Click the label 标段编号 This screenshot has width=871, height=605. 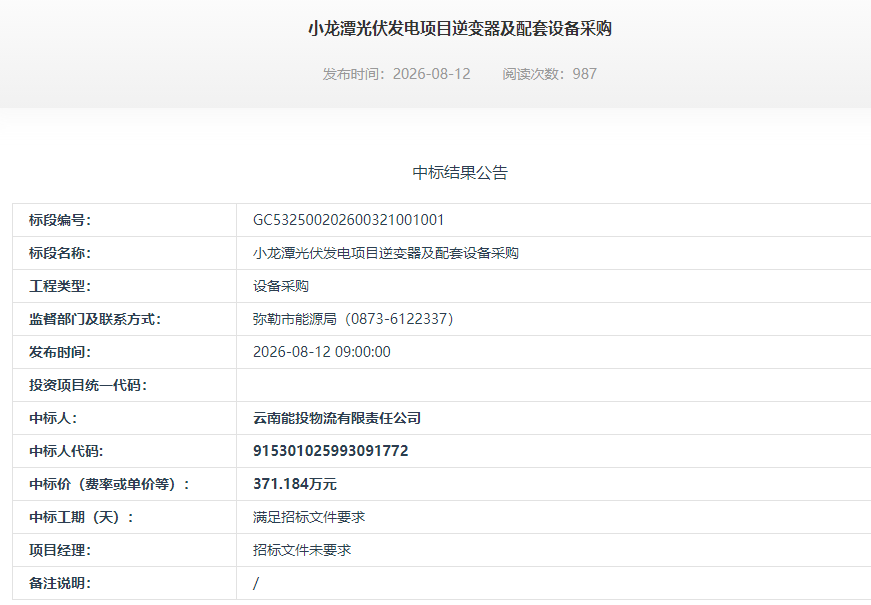60,220
